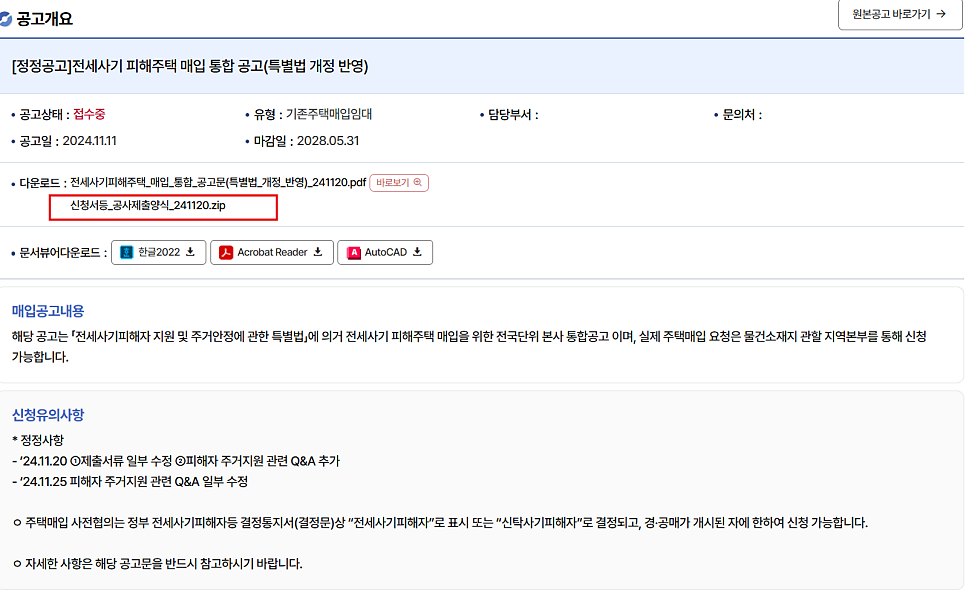Click the AutoCAD letter-A icon

pyautogui.click(x=354, y=251)
